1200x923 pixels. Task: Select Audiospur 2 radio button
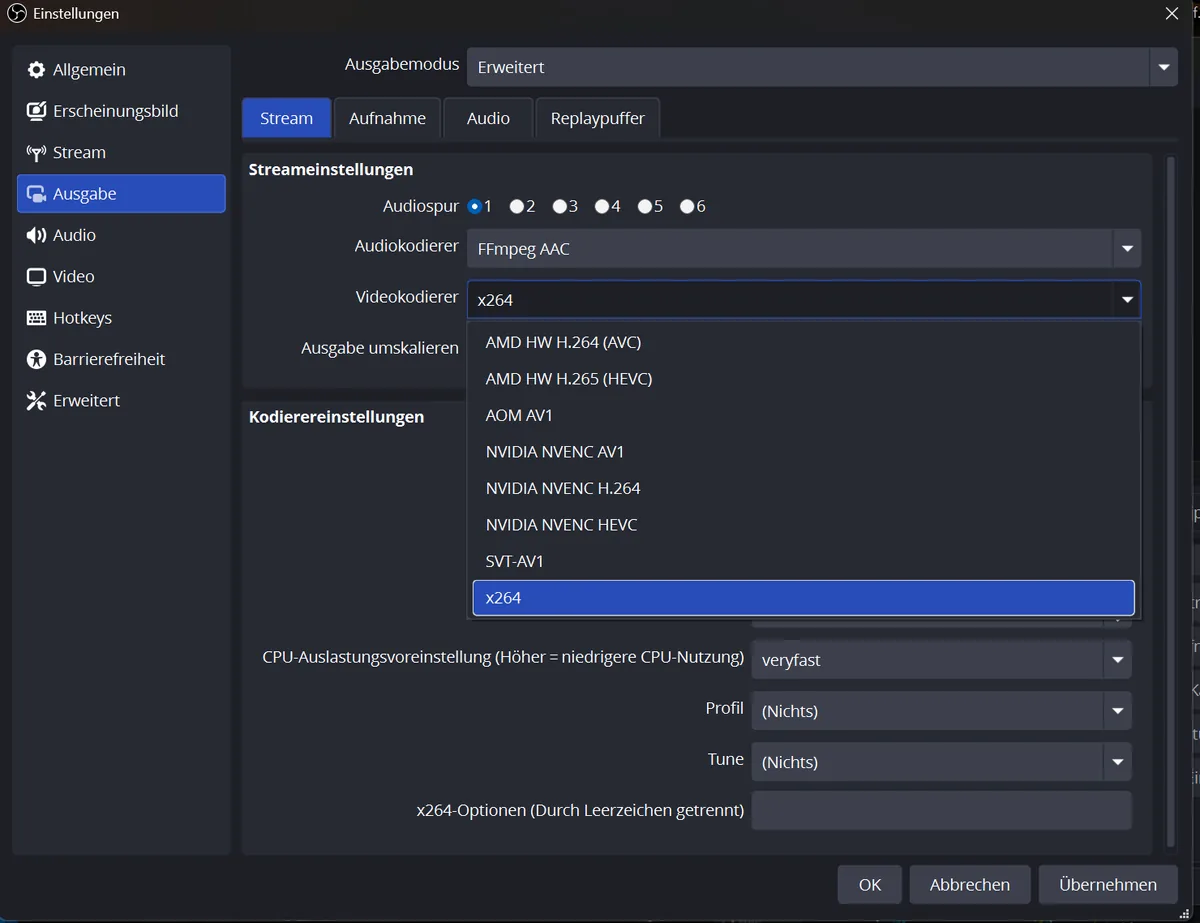point(517,206)
